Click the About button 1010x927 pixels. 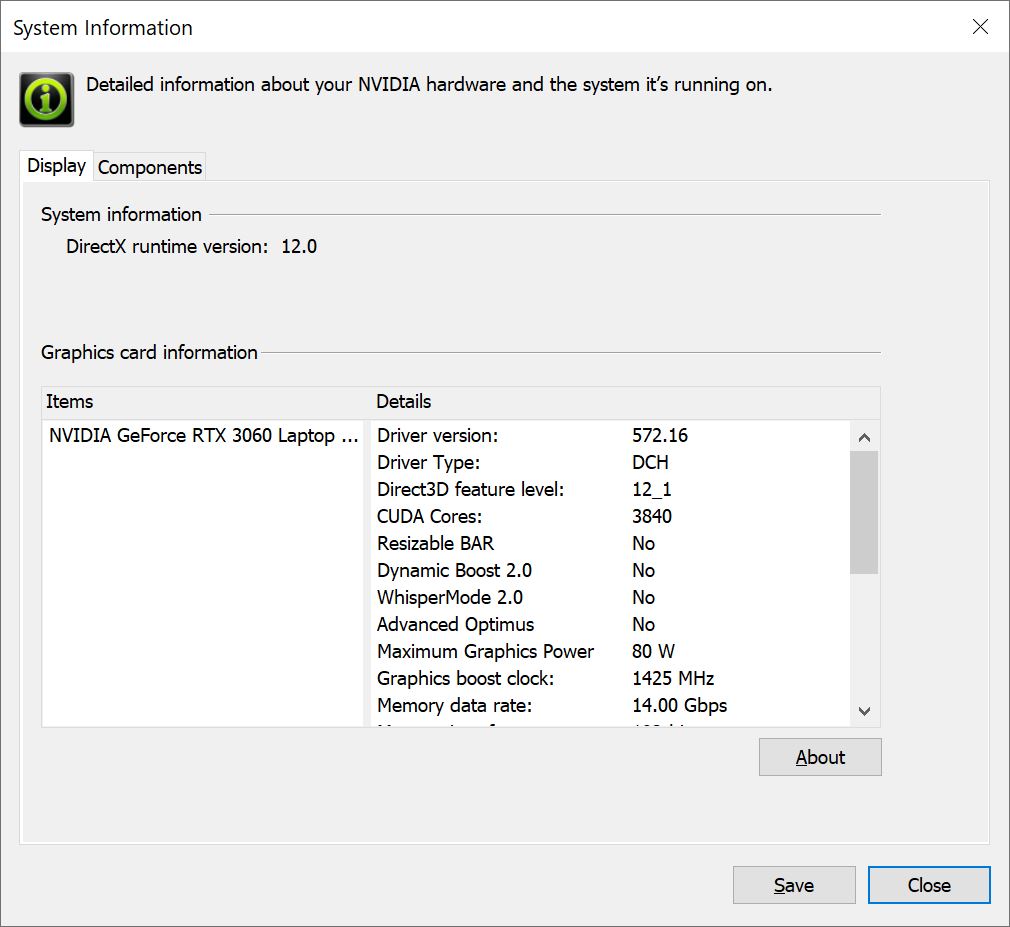click(x=820, y=757)
